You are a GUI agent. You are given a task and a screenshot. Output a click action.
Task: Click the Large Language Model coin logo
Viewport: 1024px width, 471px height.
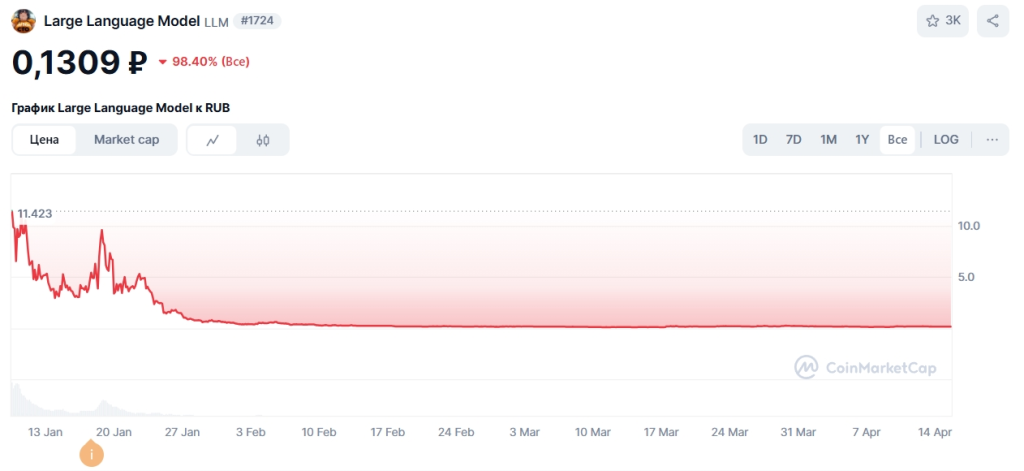point(24,22)
